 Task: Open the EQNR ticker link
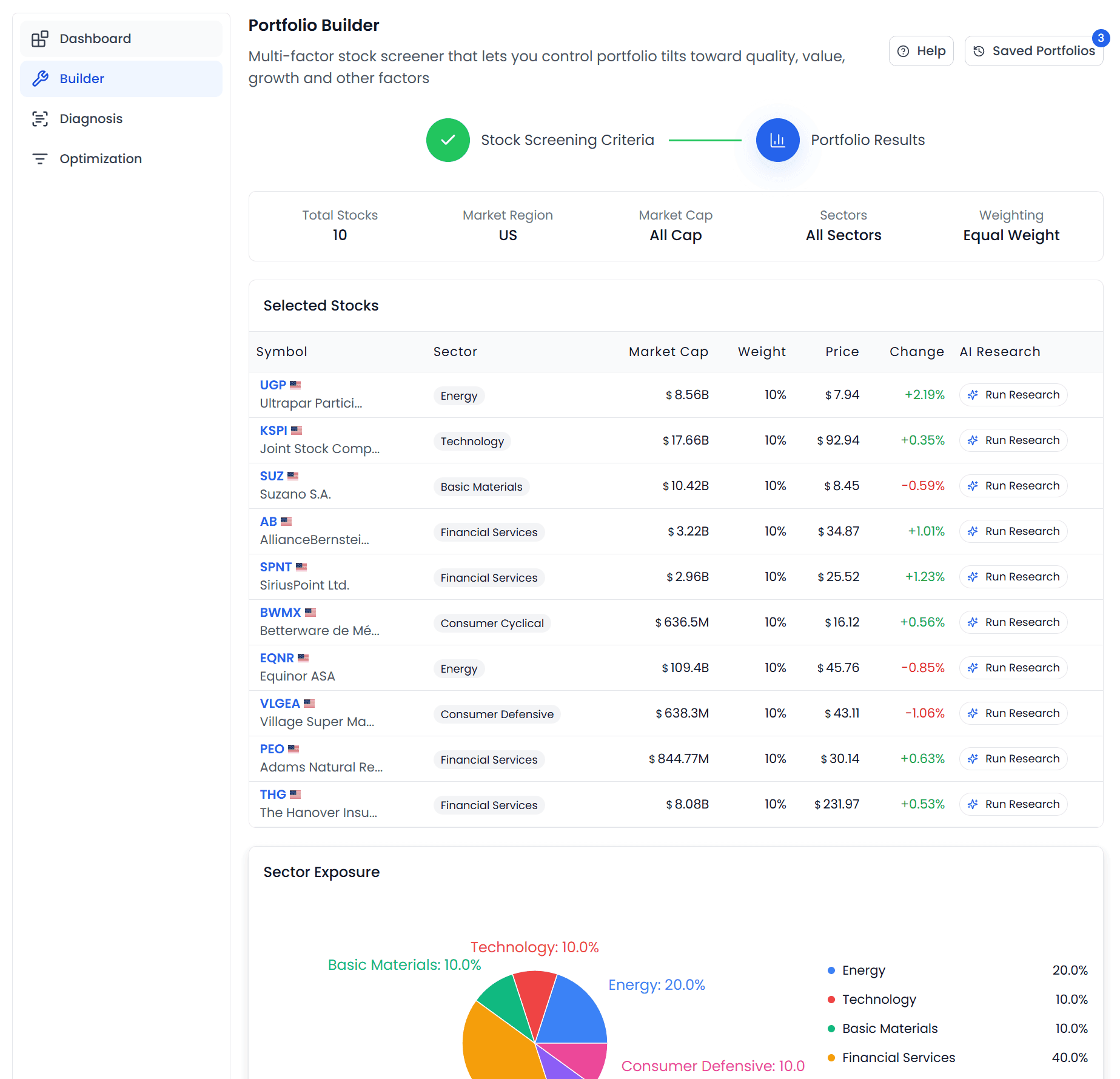pos(277,658)
